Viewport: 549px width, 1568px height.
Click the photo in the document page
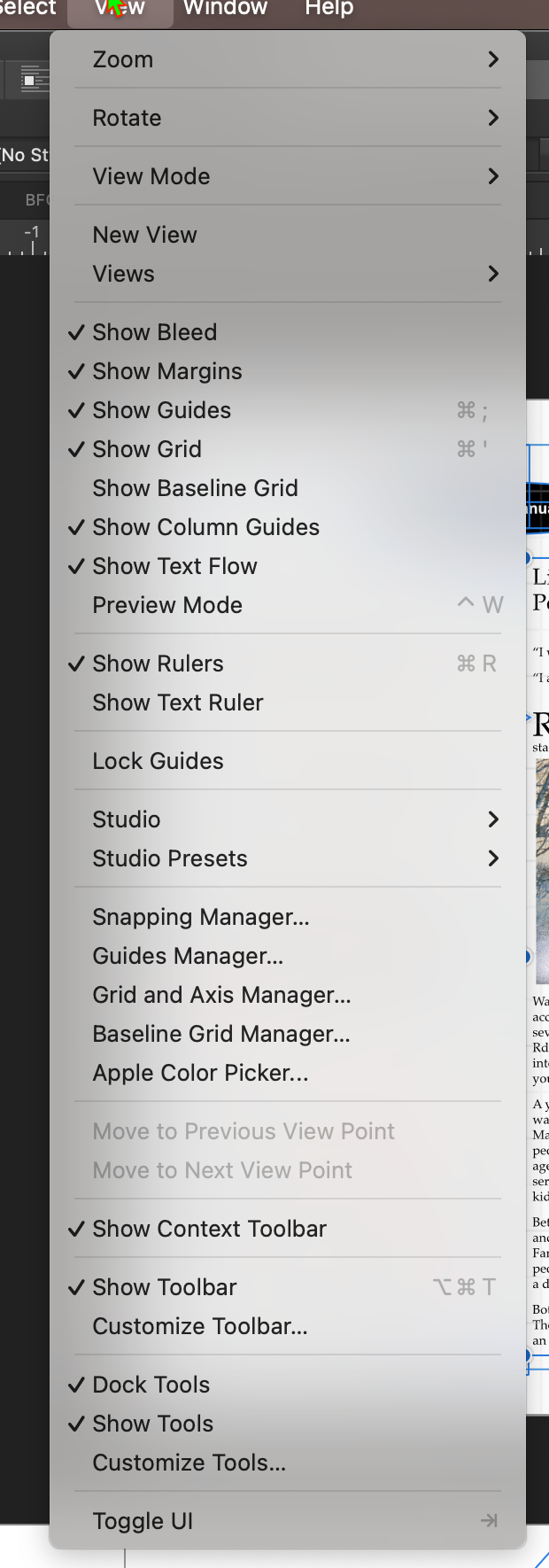click(x=542, y=870)
